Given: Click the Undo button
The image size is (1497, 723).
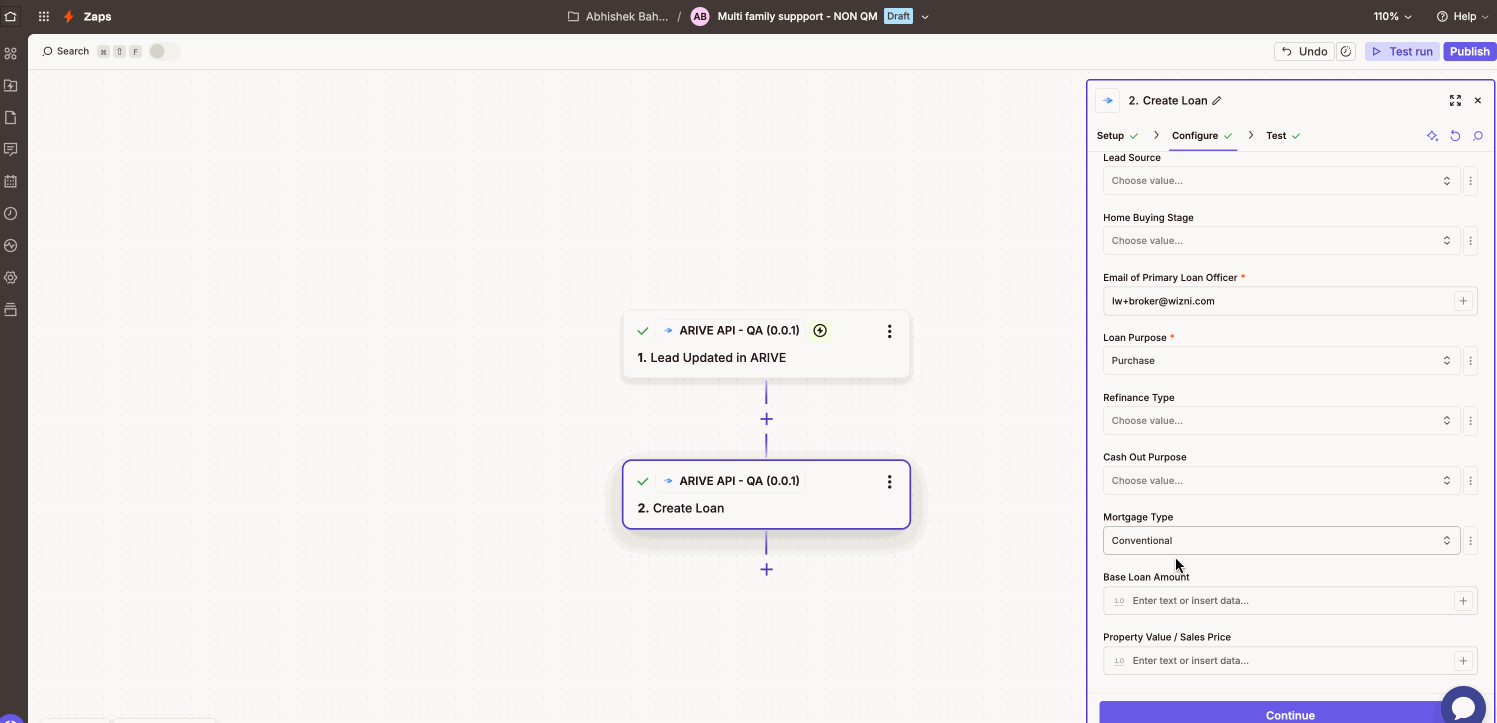Looking at the screenshot, I should point(1304,51).
